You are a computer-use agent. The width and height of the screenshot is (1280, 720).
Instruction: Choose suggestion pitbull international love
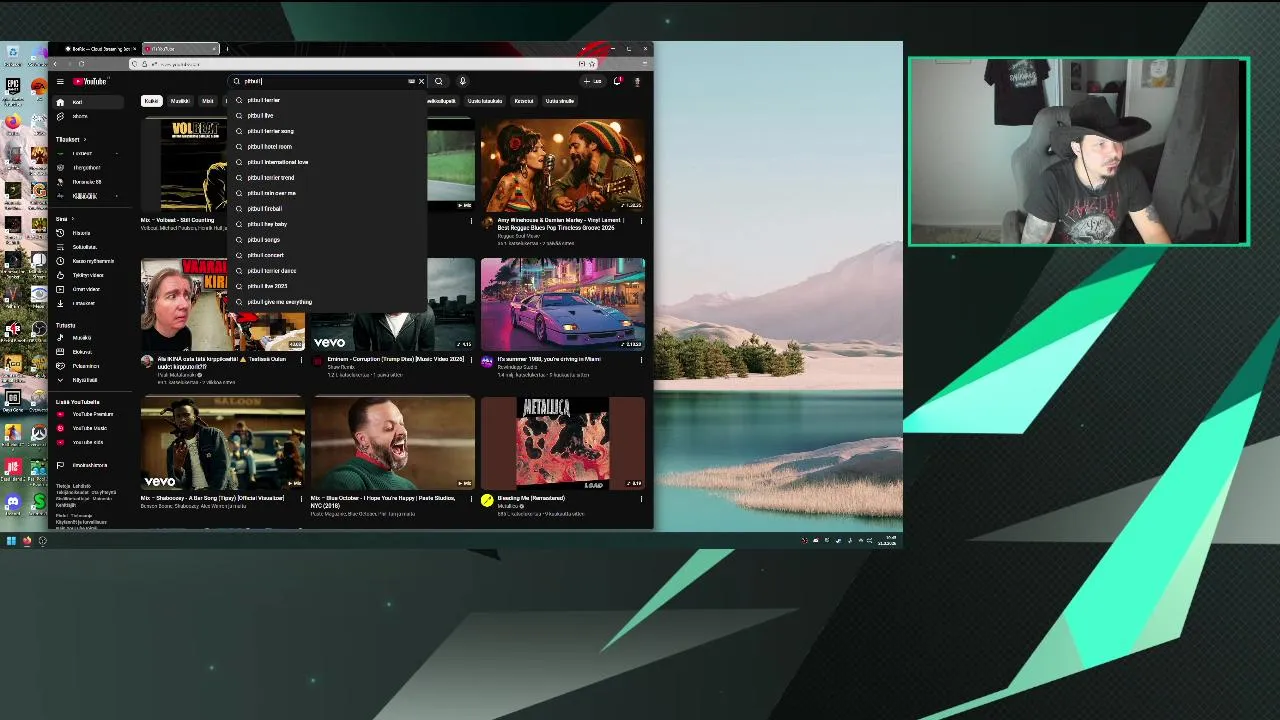[328, 162]
